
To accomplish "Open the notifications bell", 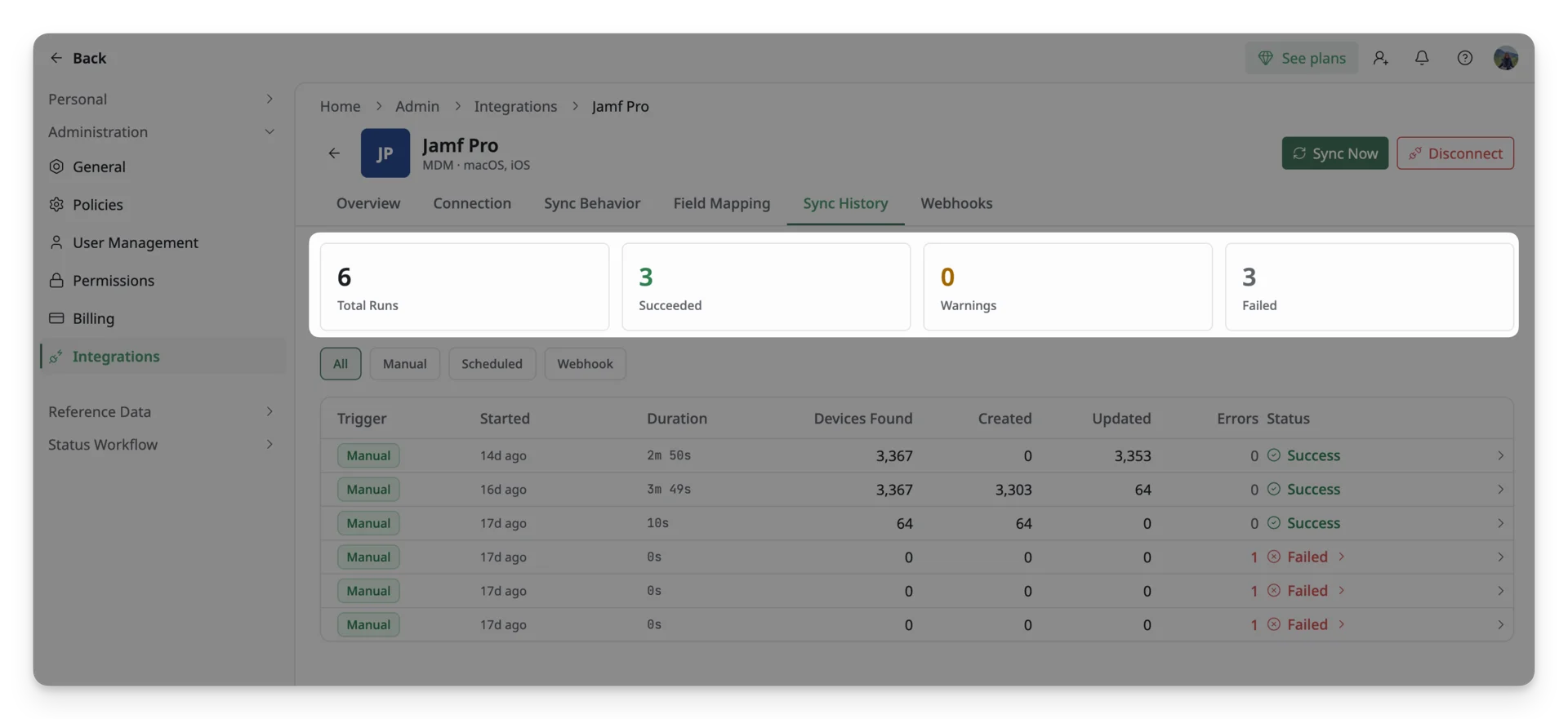I will tap(1422, 58).
